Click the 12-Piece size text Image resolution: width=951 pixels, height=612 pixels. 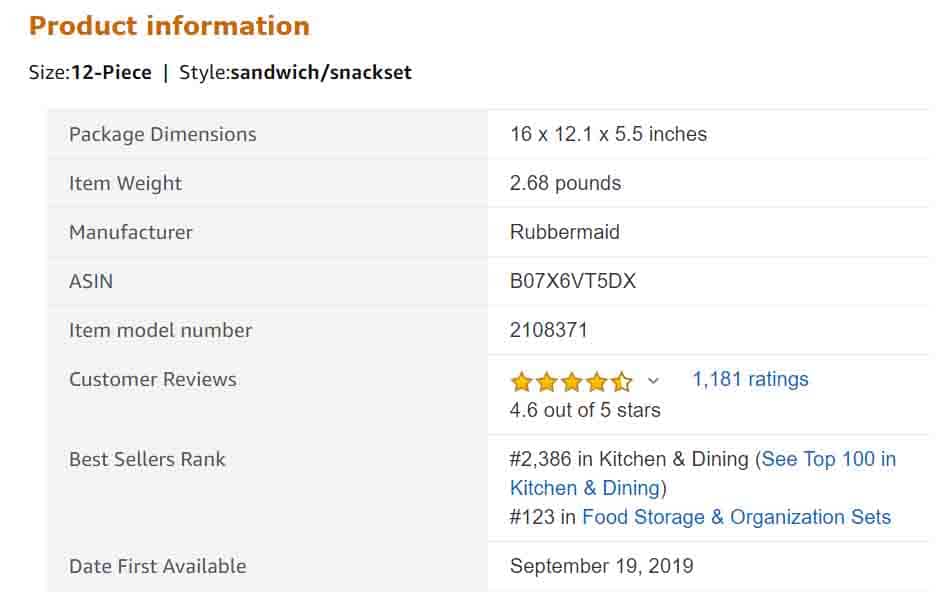click(x=111, y=72)
